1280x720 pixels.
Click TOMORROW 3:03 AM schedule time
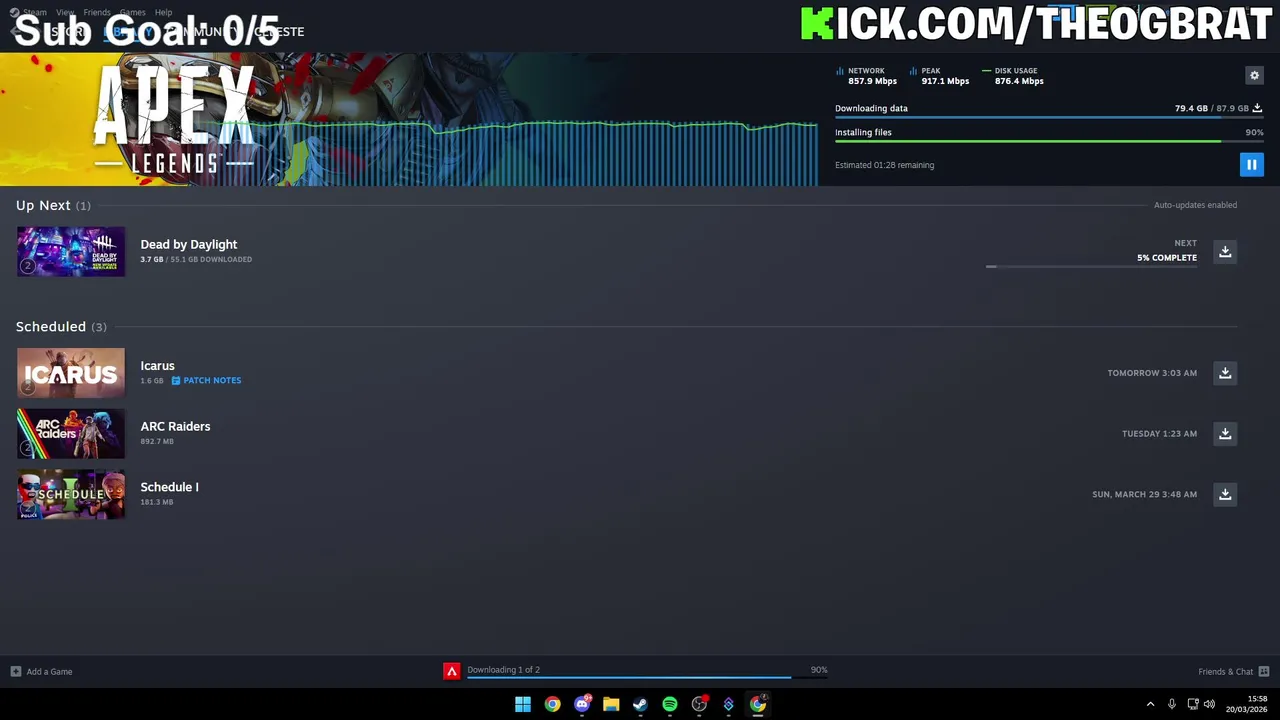pos(1152,373)
